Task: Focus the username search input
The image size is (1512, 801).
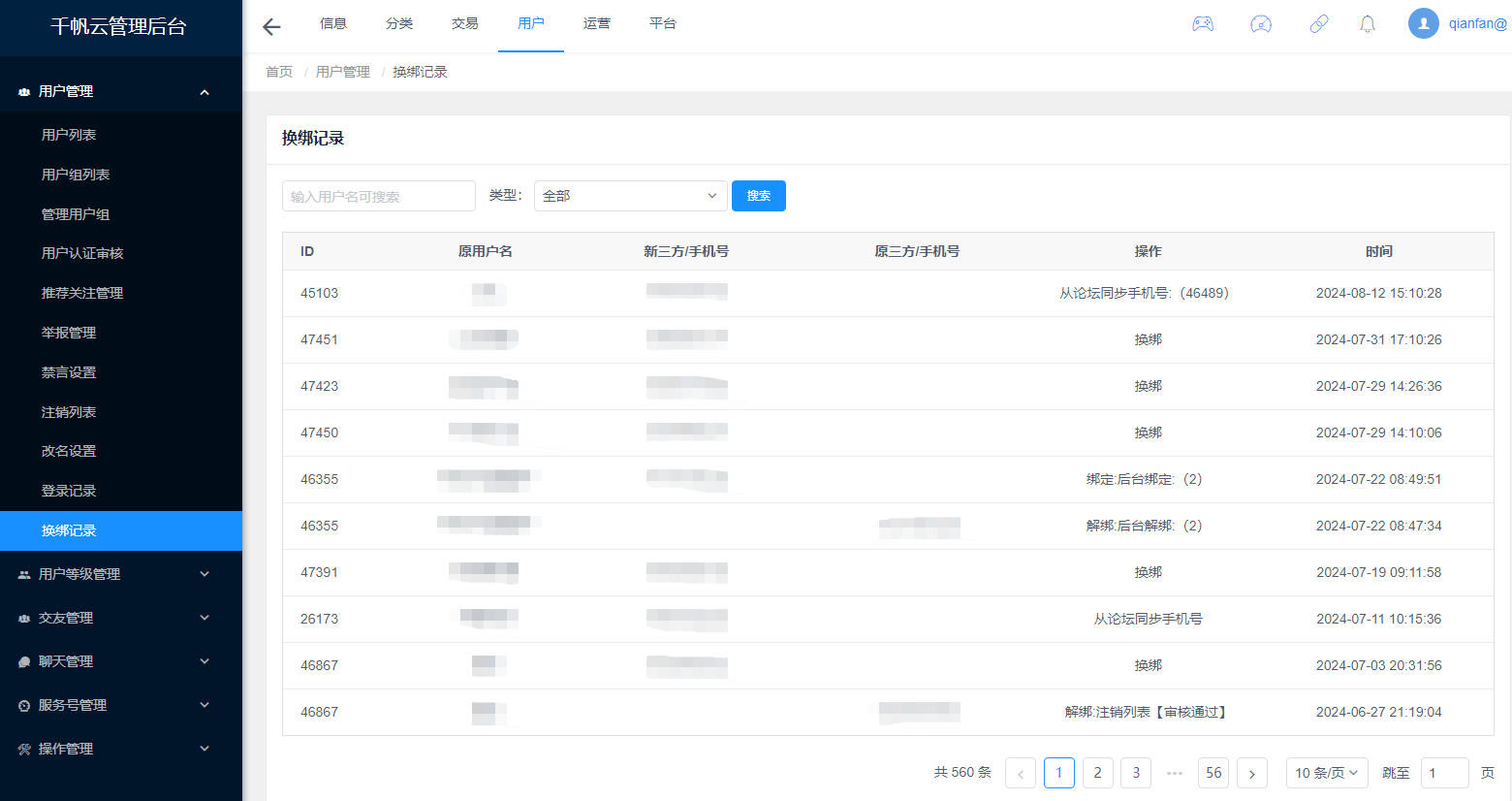Action: coord(379,196)
